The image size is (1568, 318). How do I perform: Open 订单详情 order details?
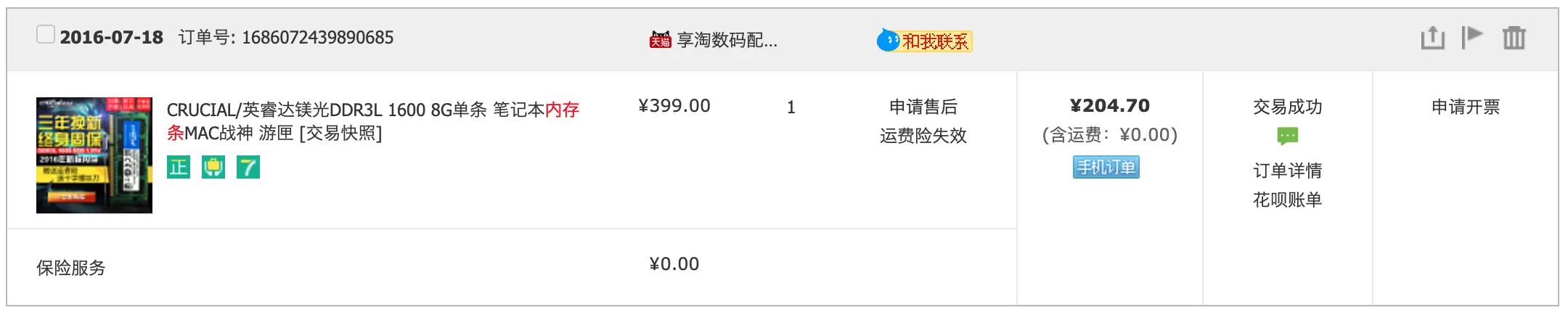(1287, 171)
